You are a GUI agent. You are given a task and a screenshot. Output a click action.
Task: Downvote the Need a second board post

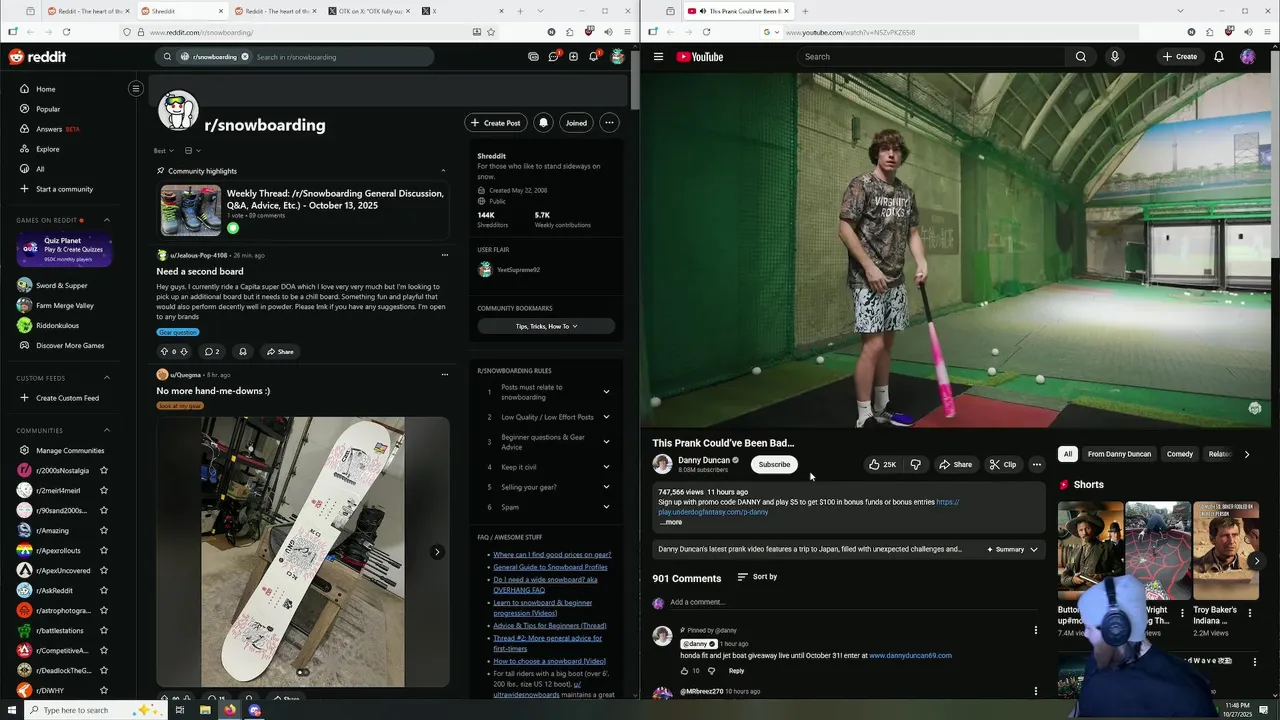(183, 352)
